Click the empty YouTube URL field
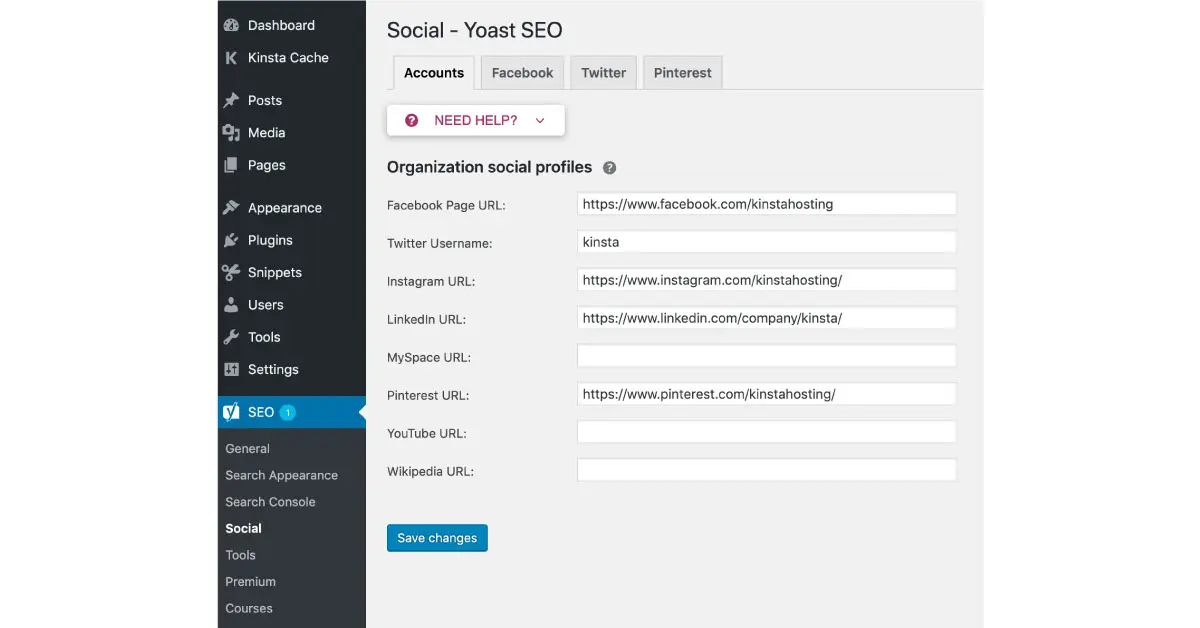Image resolution: width=1200 pixels, height=628 pixels. (766, 432)
